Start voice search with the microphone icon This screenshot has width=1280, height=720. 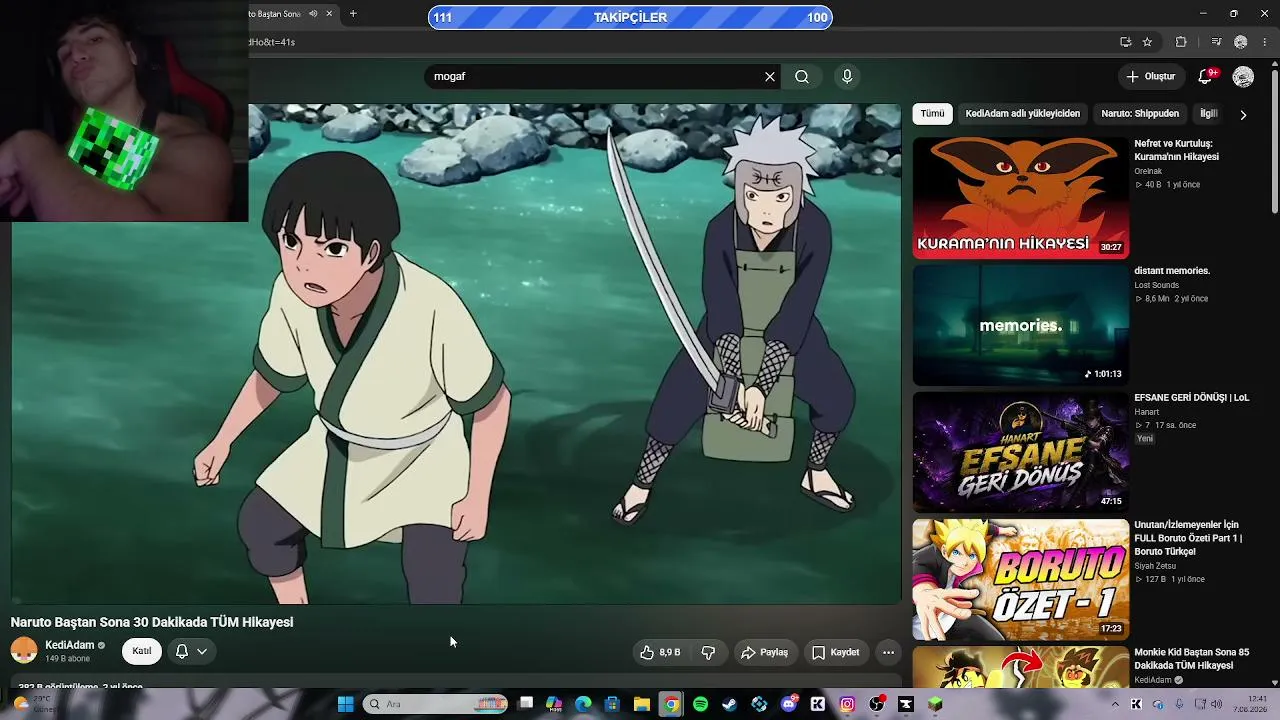point(847,76)
